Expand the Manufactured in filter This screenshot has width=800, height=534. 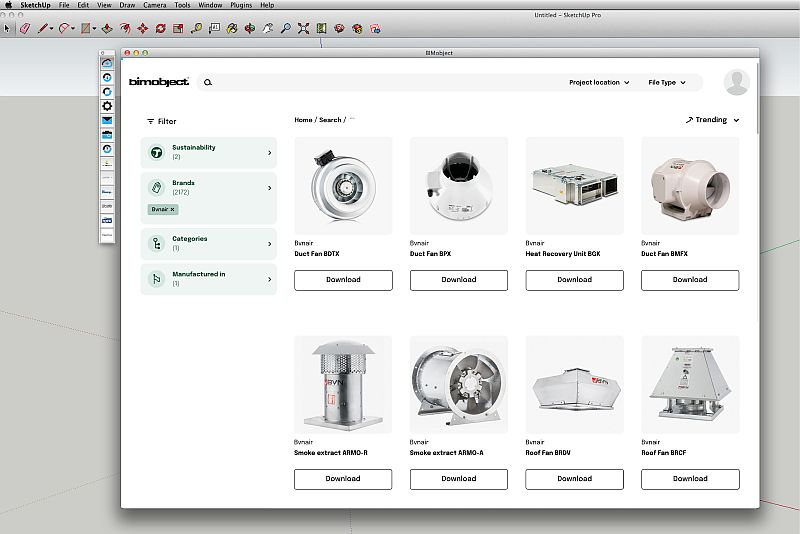[209, 279]
